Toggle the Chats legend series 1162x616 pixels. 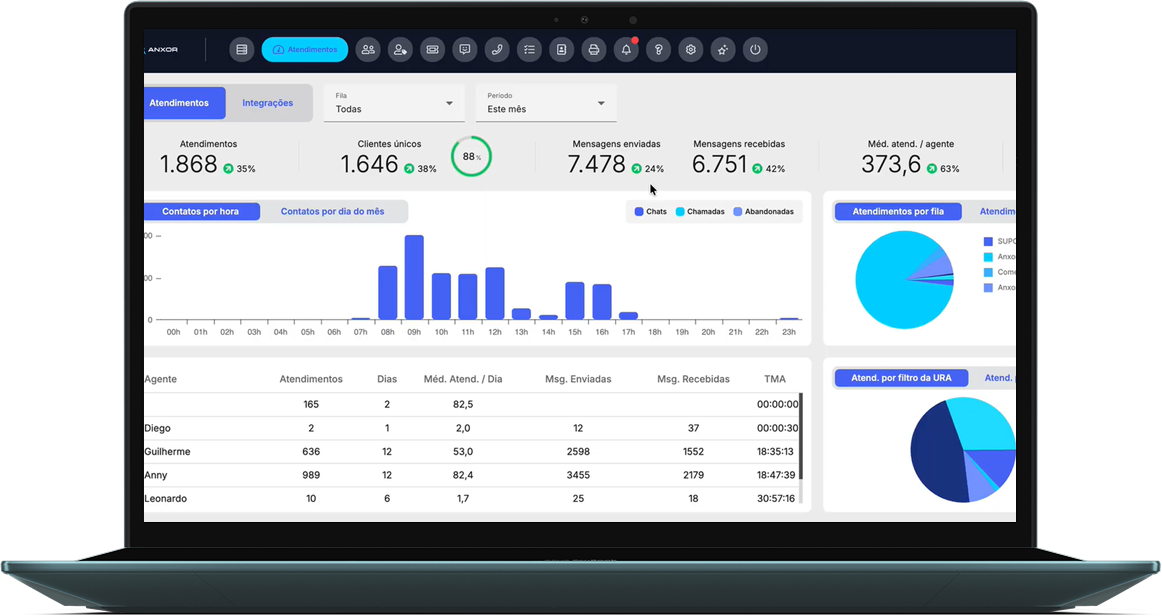point(651,211)
